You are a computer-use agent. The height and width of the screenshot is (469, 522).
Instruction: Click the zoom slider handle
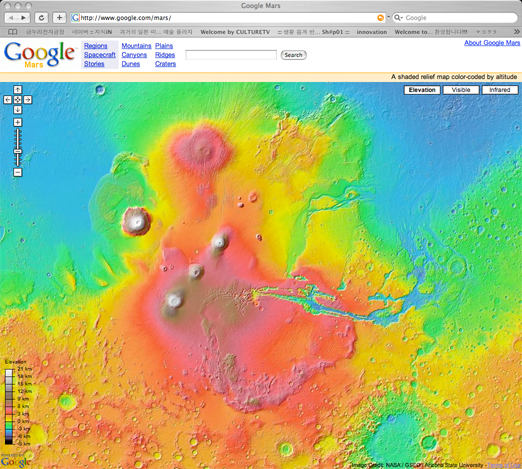18,151
